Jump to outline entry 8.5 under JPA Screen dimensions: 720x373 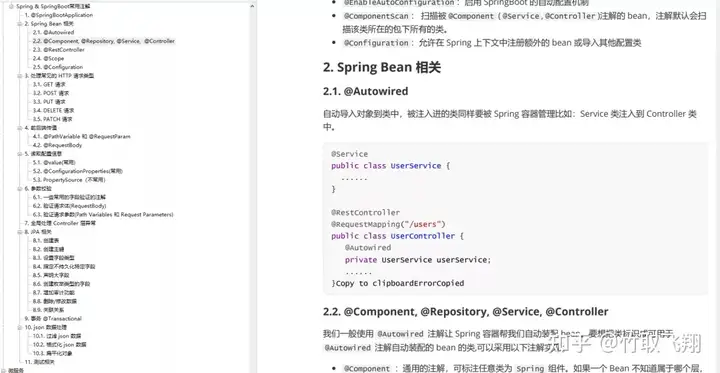[x=51, y=276]
